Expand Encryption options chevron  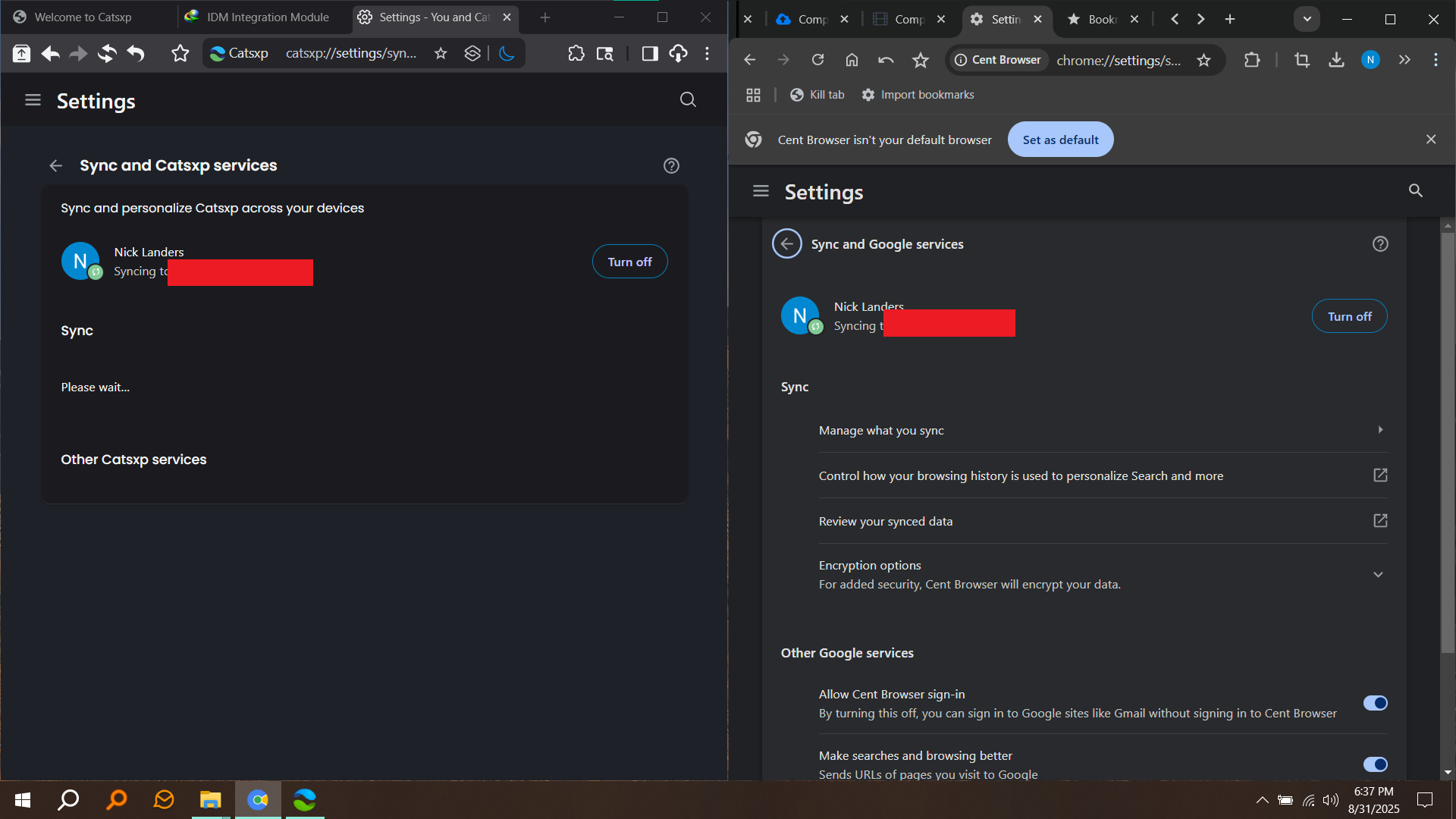tap(1378, 575)
